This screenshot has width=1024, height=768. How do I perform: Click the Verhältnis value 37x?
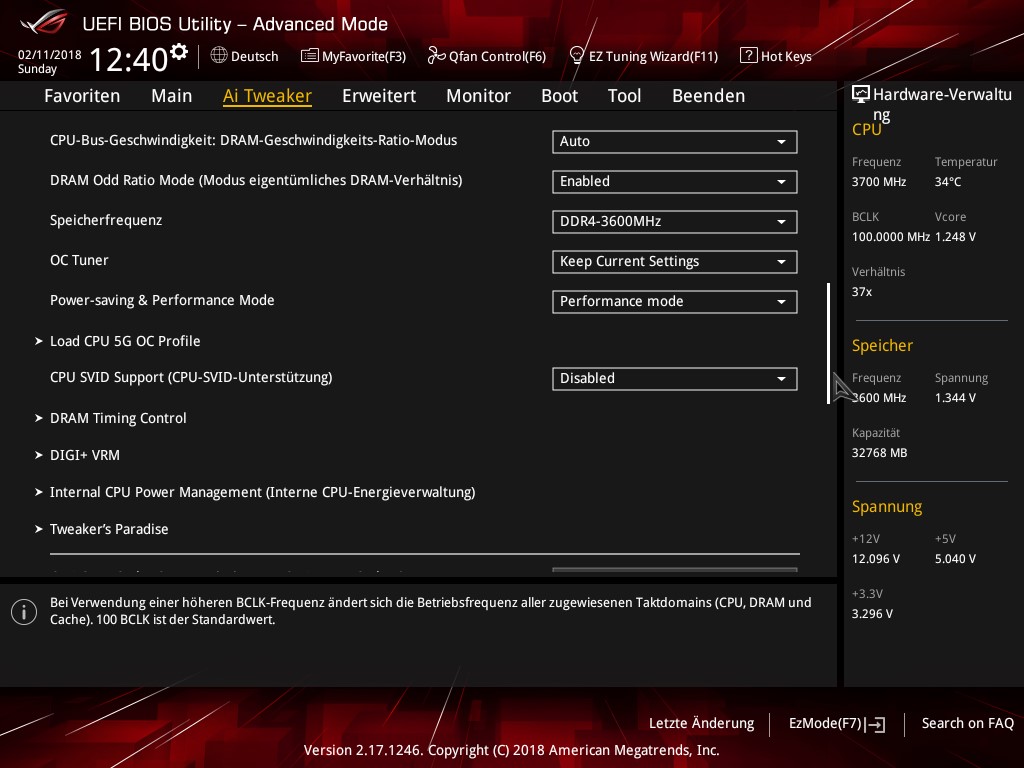[x=861, y=292]
